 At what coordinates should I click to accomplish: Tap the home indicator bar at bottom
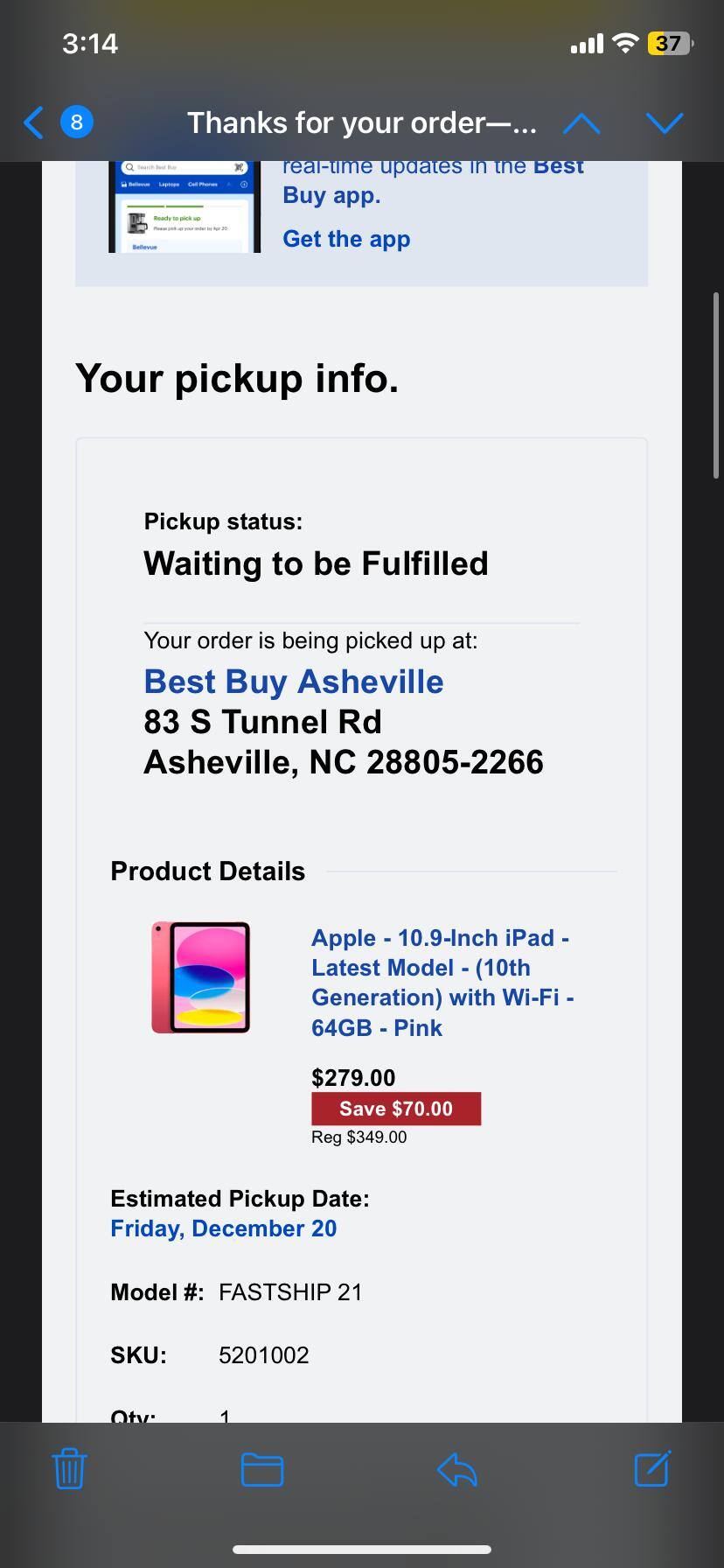point(362,1550)
